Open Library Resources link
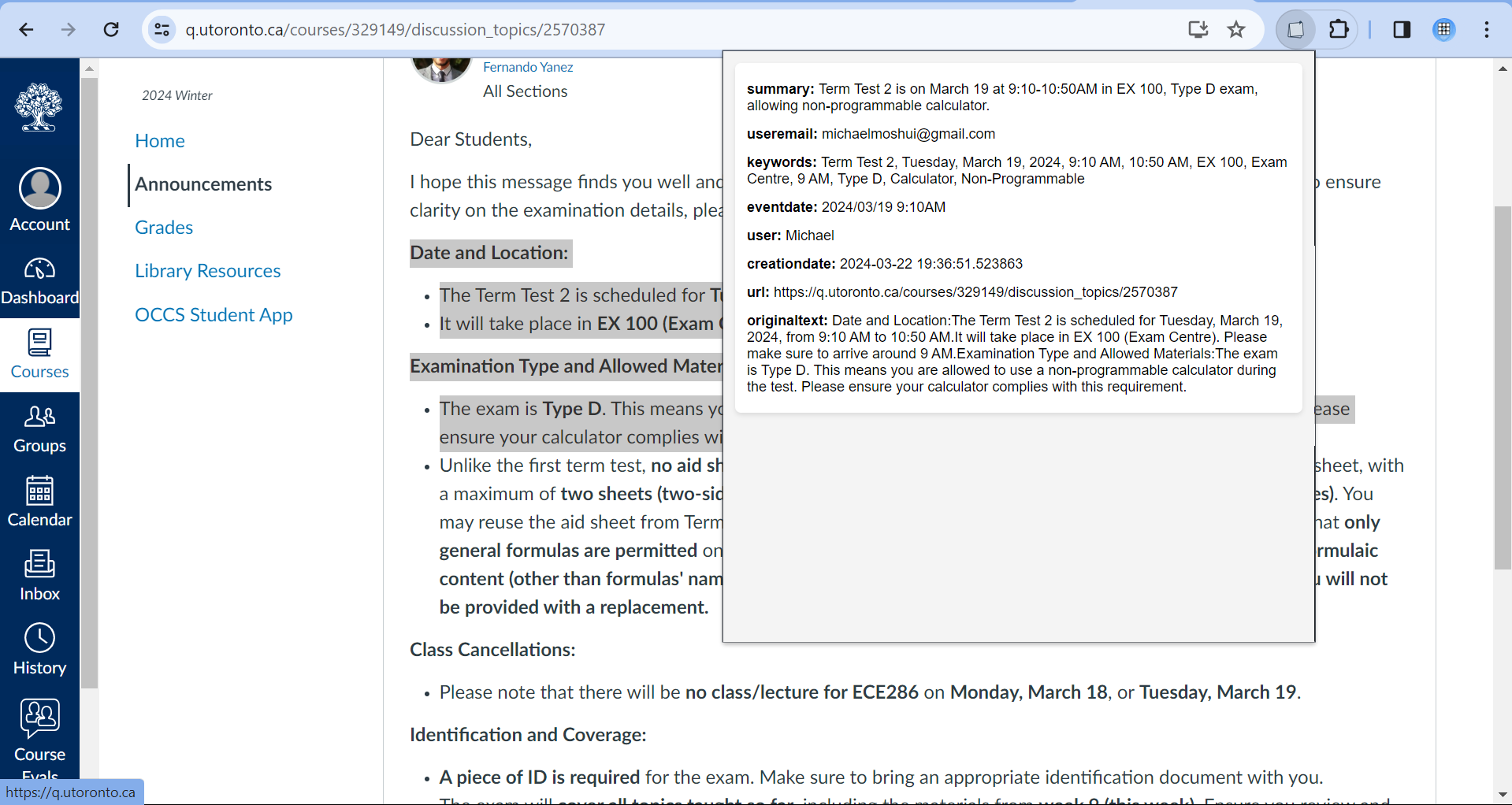This screenshot has height=805, width=1512. (x=207, y=271)
